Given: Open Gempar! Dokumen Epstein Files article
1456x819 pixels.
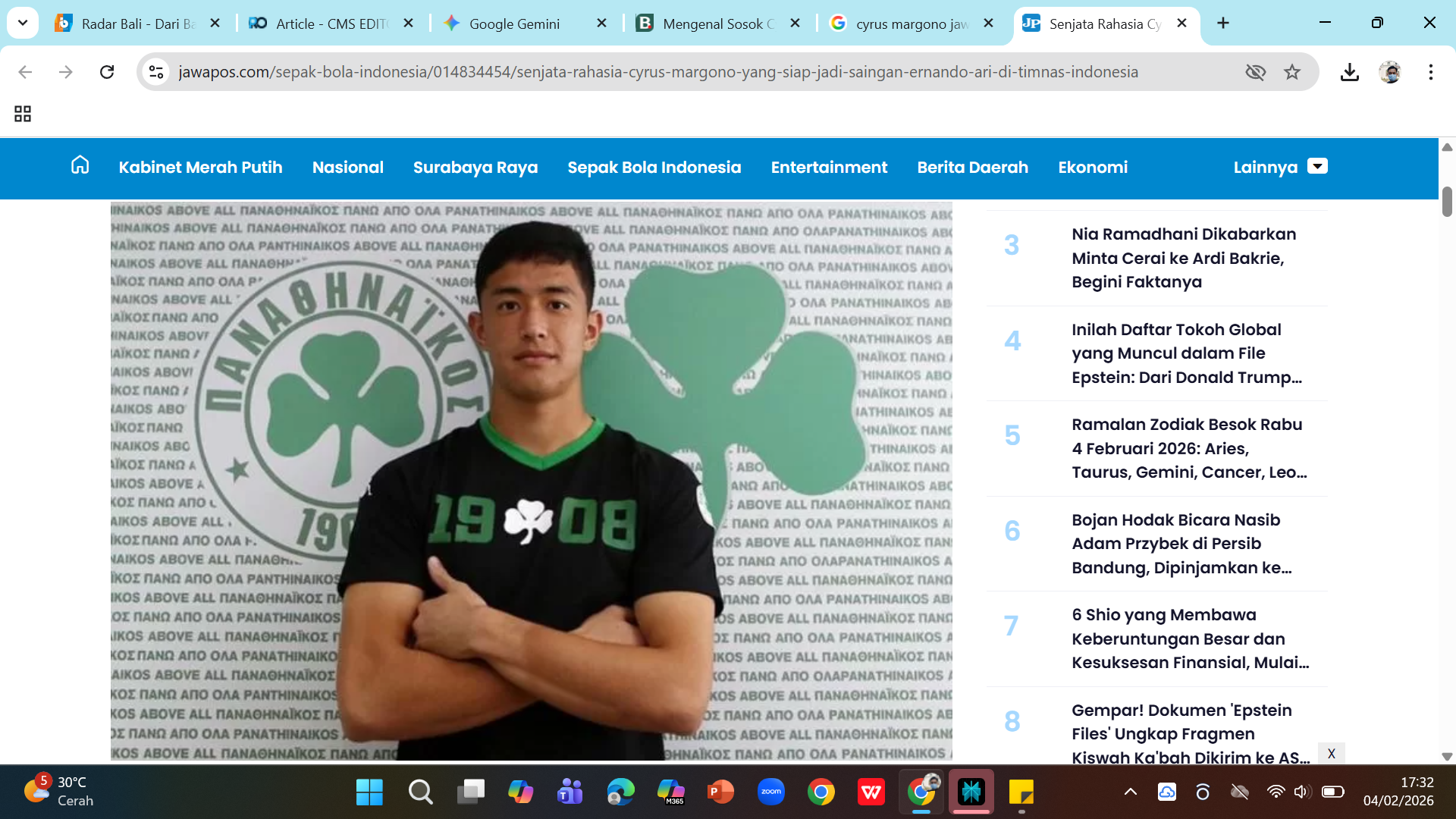Looking at the screenshot, I should point(1191,733).
